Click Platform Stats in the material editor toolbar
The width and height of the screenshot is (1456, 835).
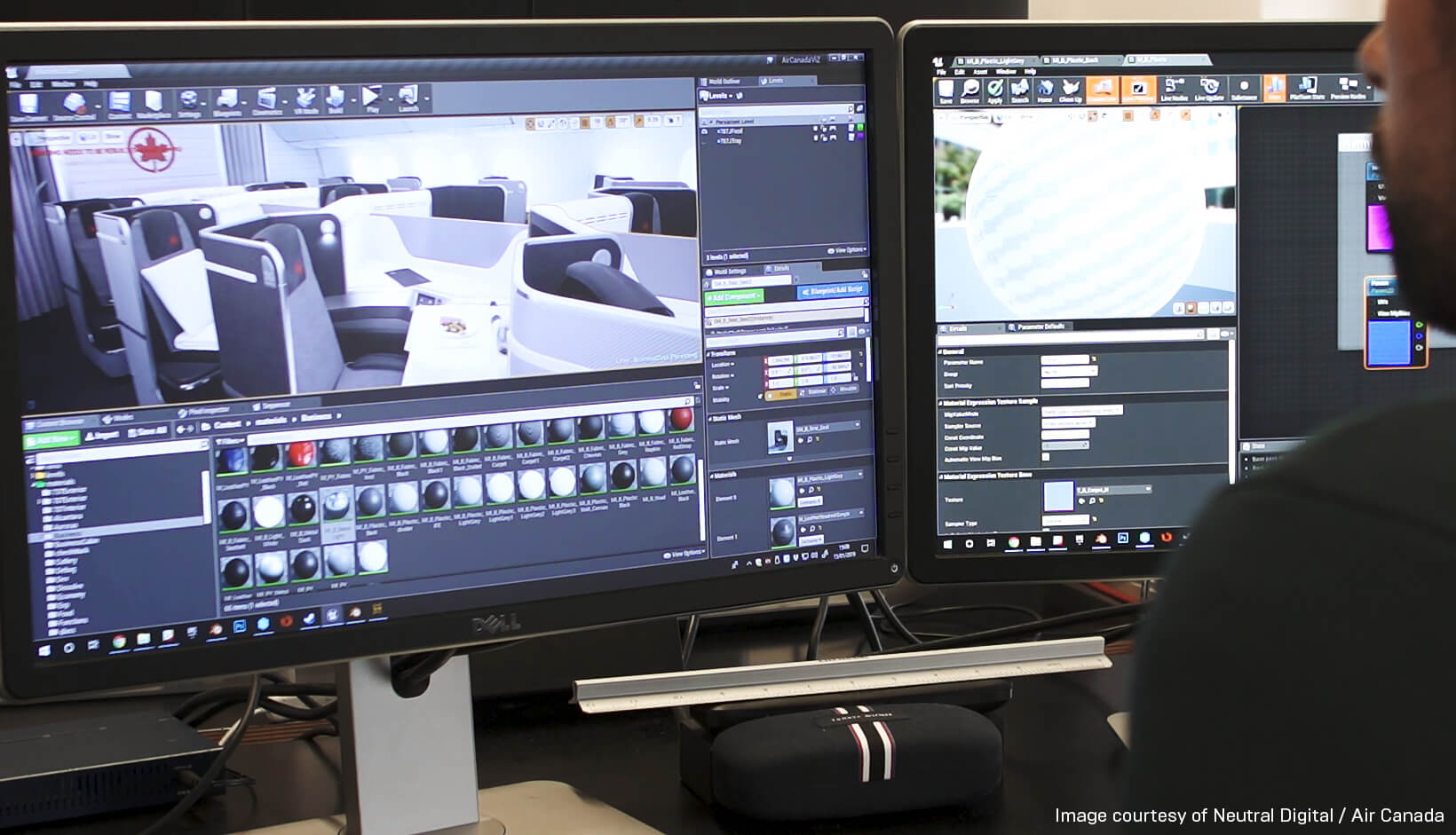point(1307,88)
